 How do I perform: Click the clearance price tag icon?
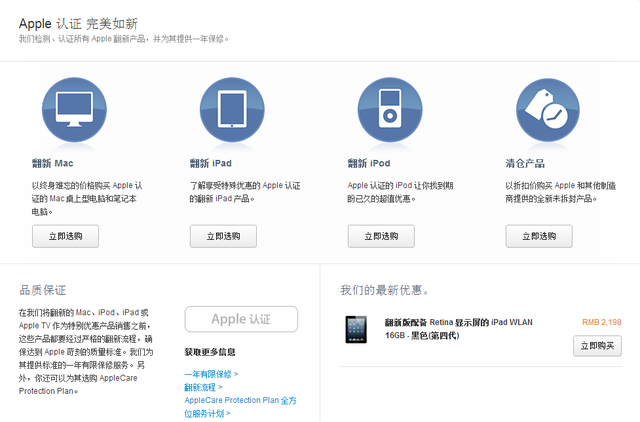(548, 110)
